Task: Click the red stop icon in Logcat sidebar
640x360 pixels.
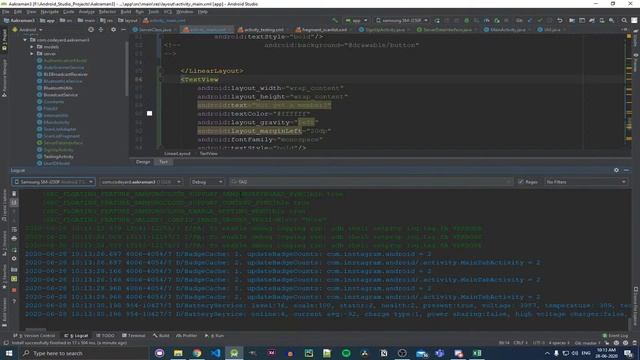Action: click(14, 290)
